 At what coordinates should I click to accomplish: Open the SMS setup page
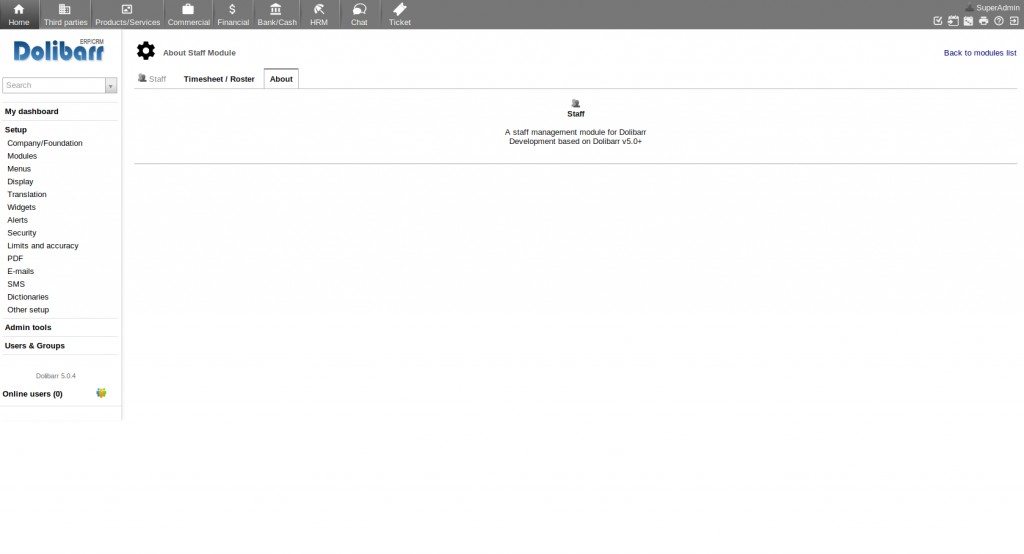(x=16, y=284)
